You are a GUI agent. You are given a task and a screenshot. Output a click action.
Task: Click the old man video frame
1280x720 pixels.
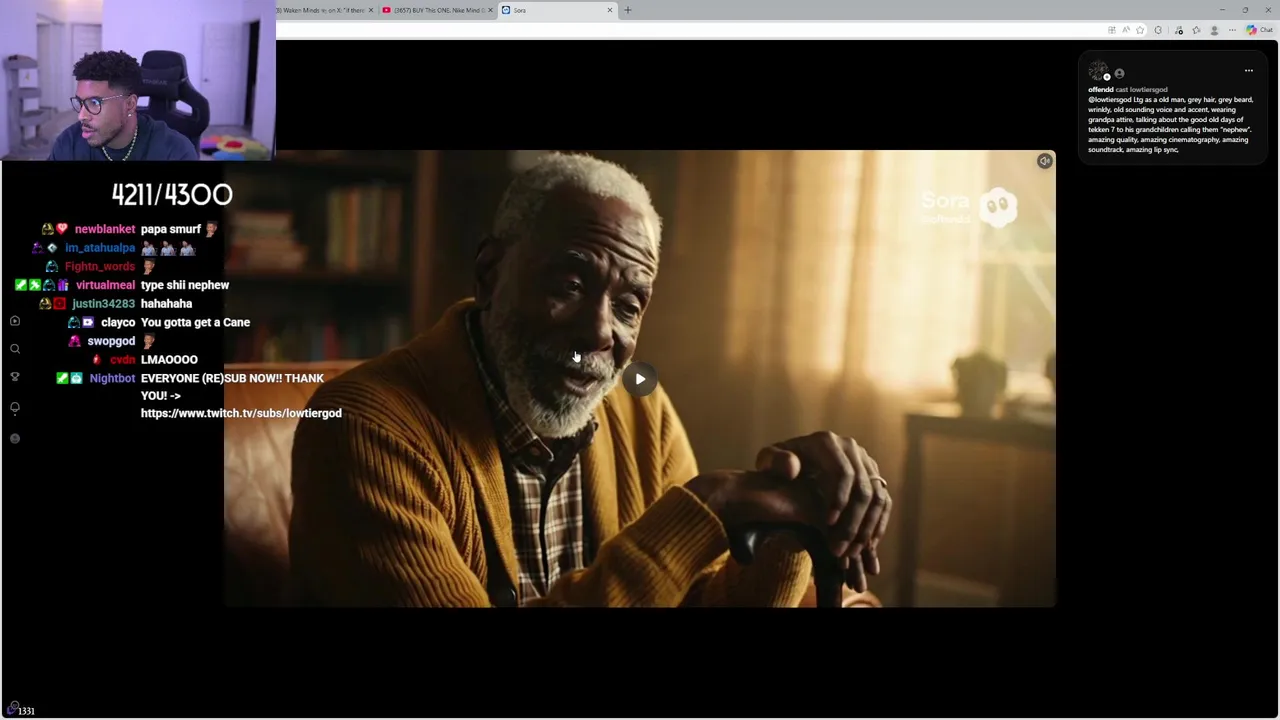(640, 379)
